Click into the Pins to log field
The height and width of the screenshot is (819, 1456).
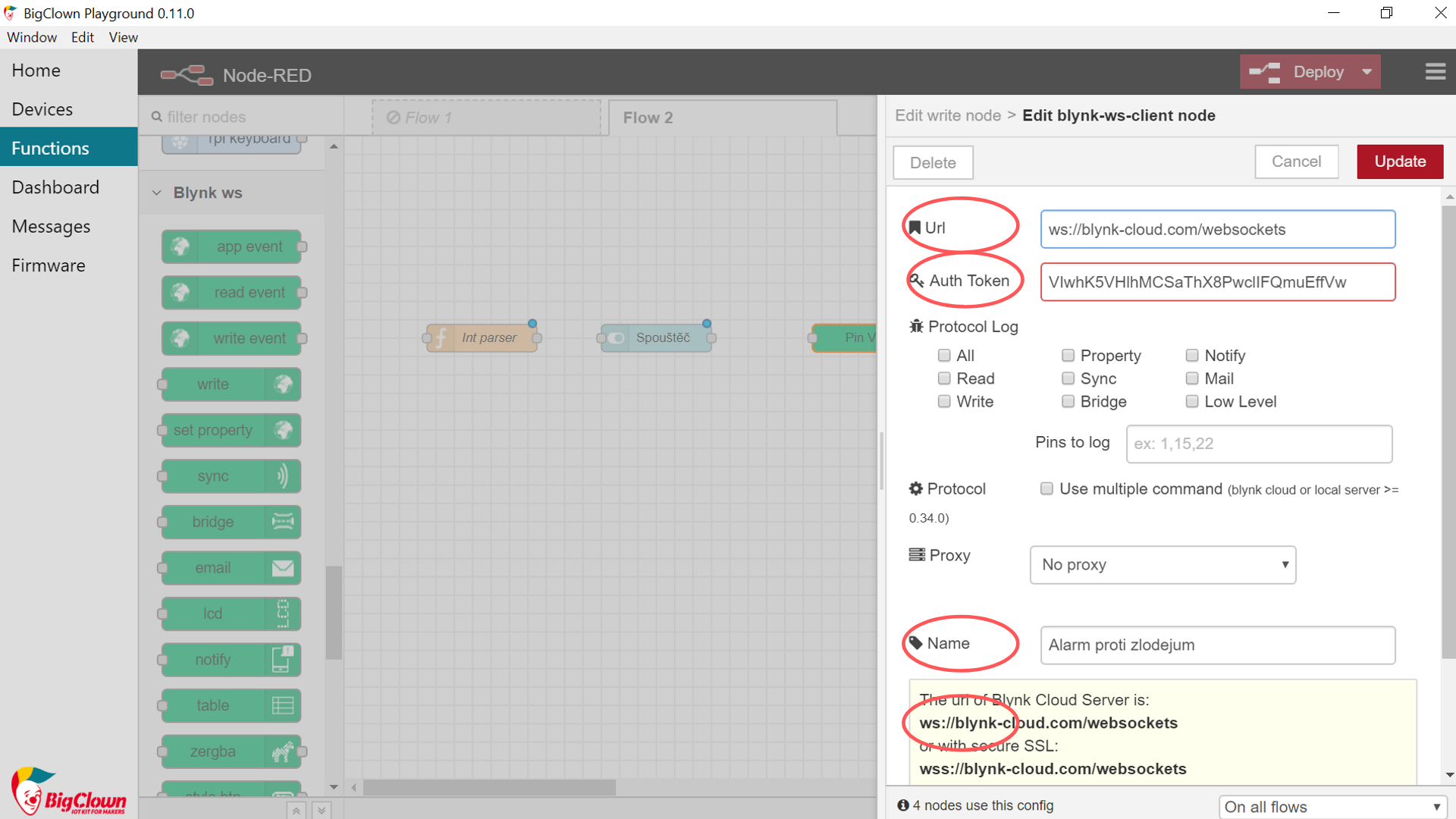1259,444
